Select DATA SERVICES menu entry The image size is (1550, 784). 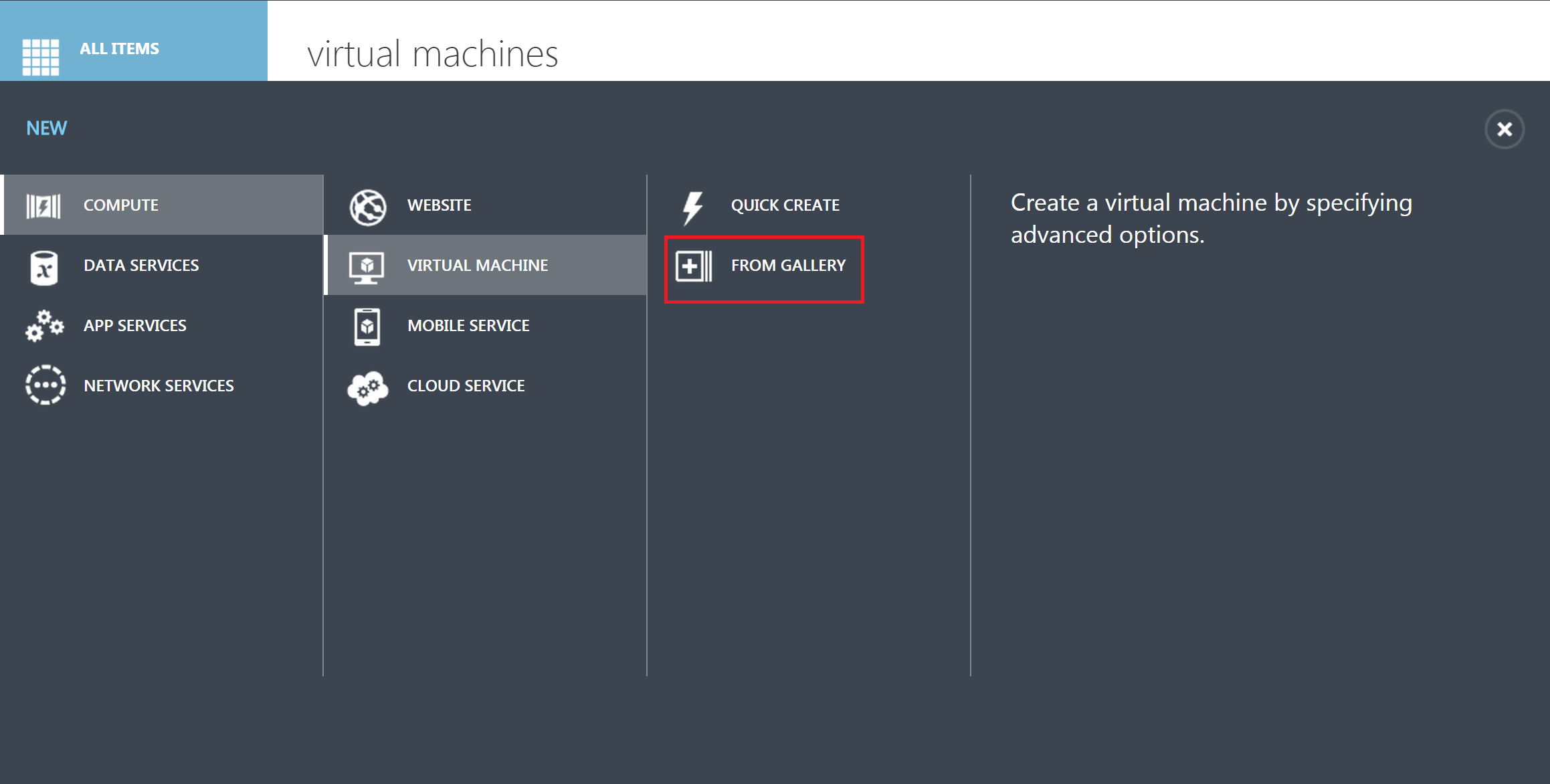coord(141,266)
